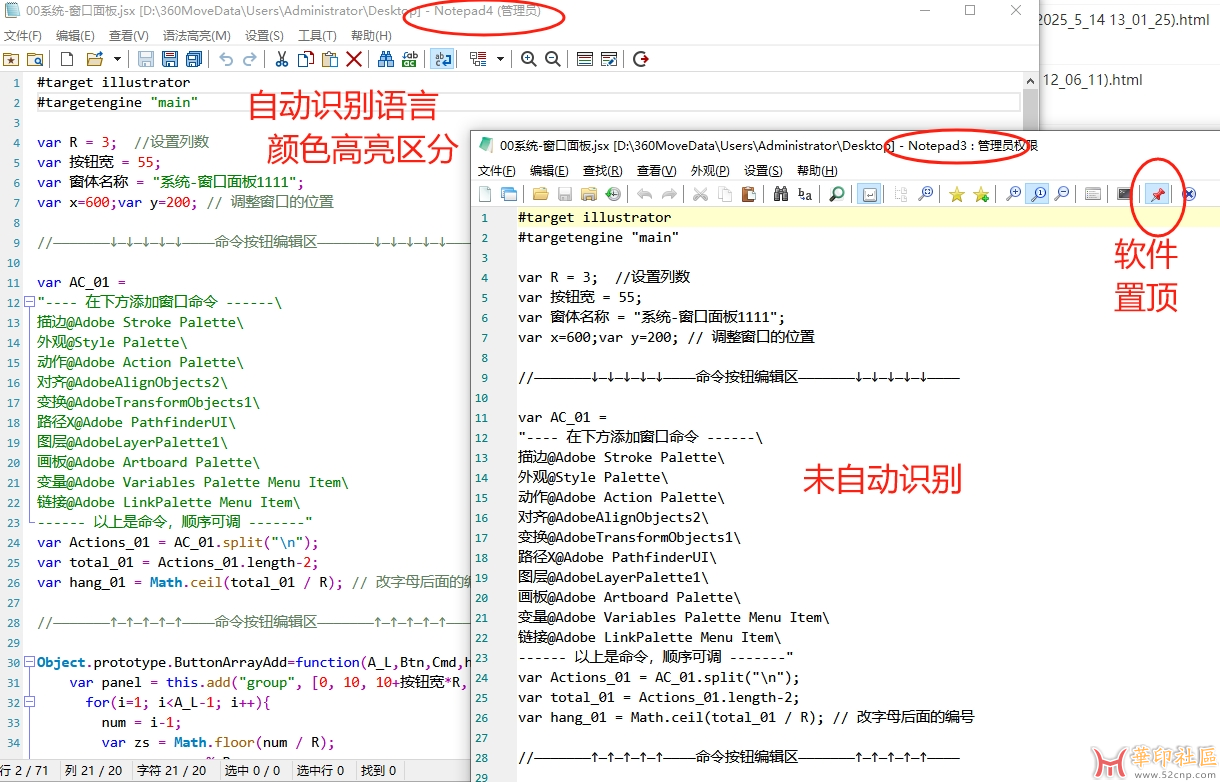The height and width of the screenshot is (782, 1220).
Task: Redo the edit in Notepad4
Action: click(x=249, y=59)
